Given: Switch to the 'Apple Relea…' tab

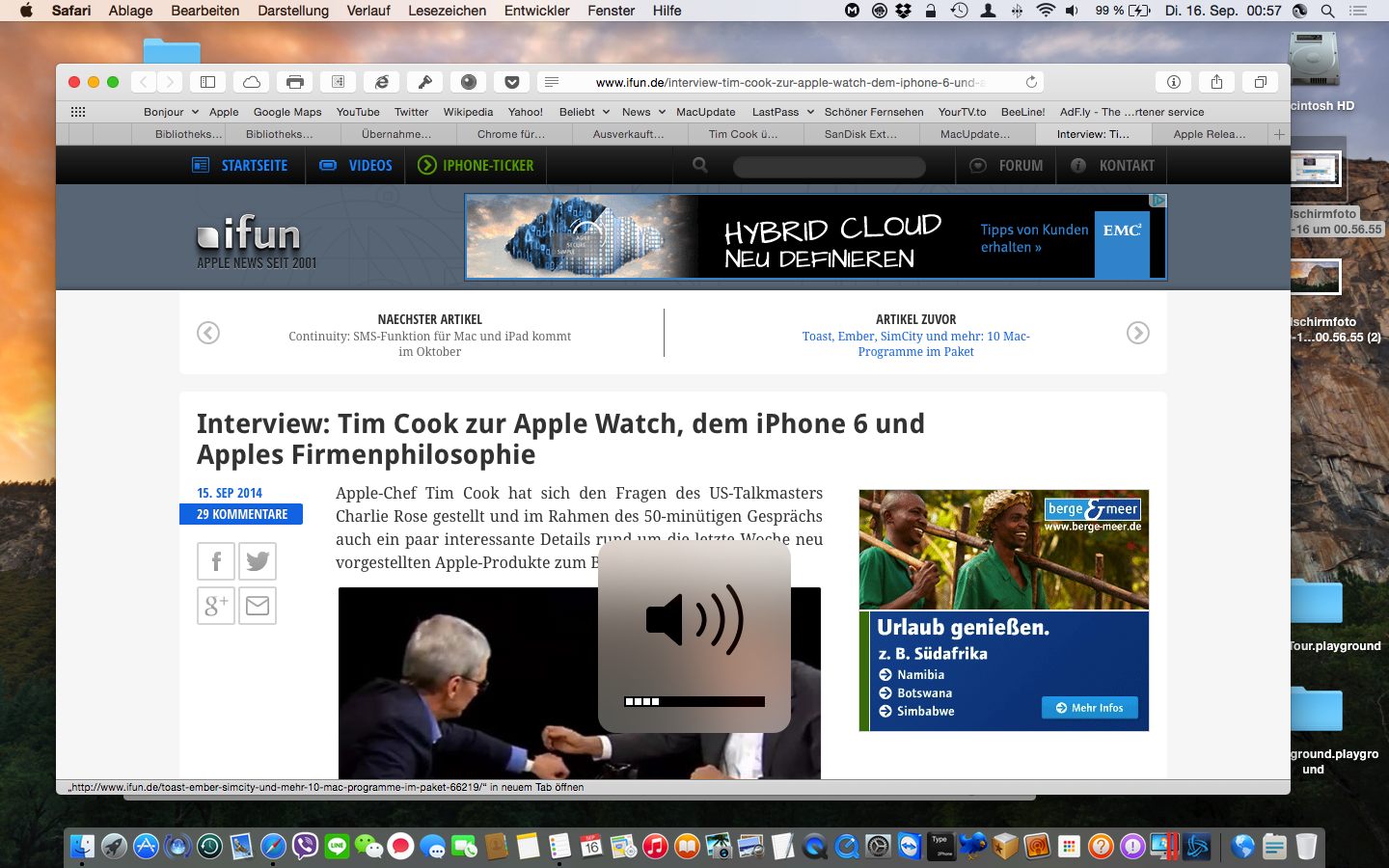Looking at the screenshot, I should (1211, 134).
